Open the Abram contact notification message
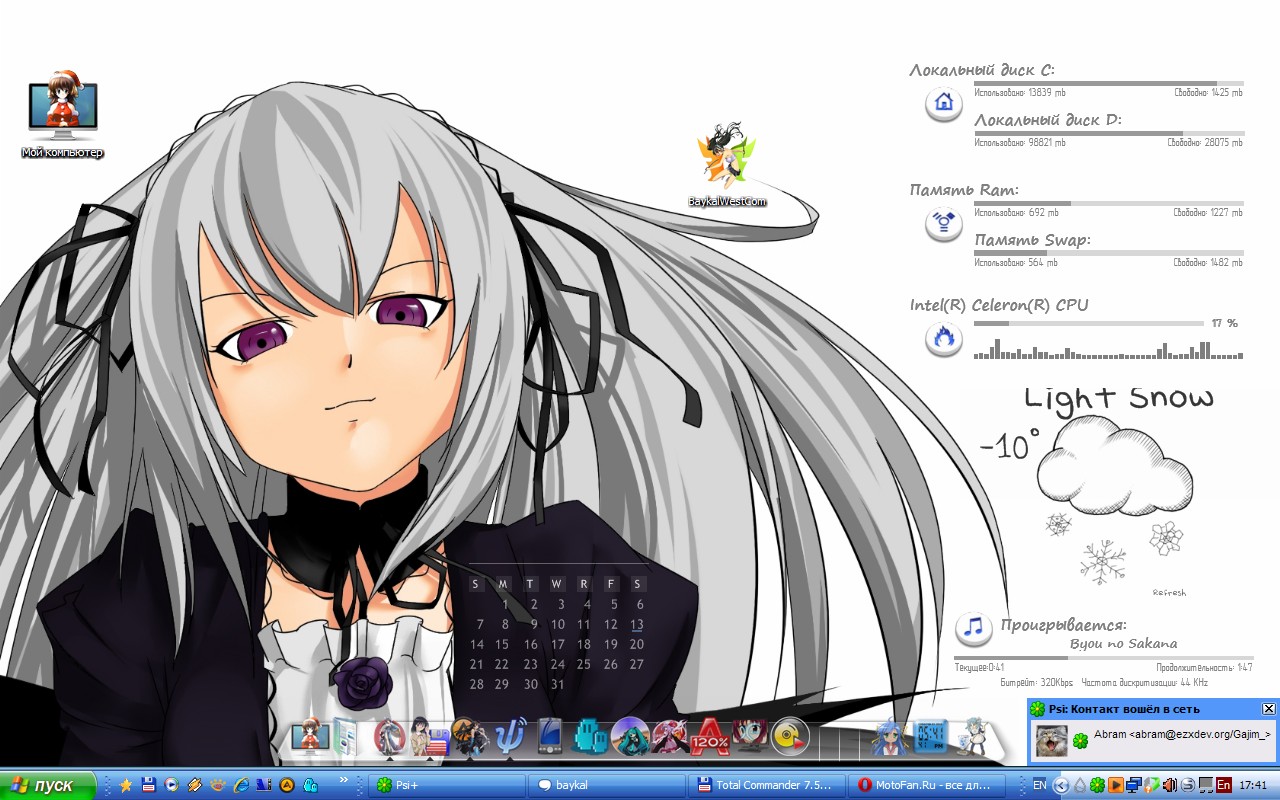 1182,734
